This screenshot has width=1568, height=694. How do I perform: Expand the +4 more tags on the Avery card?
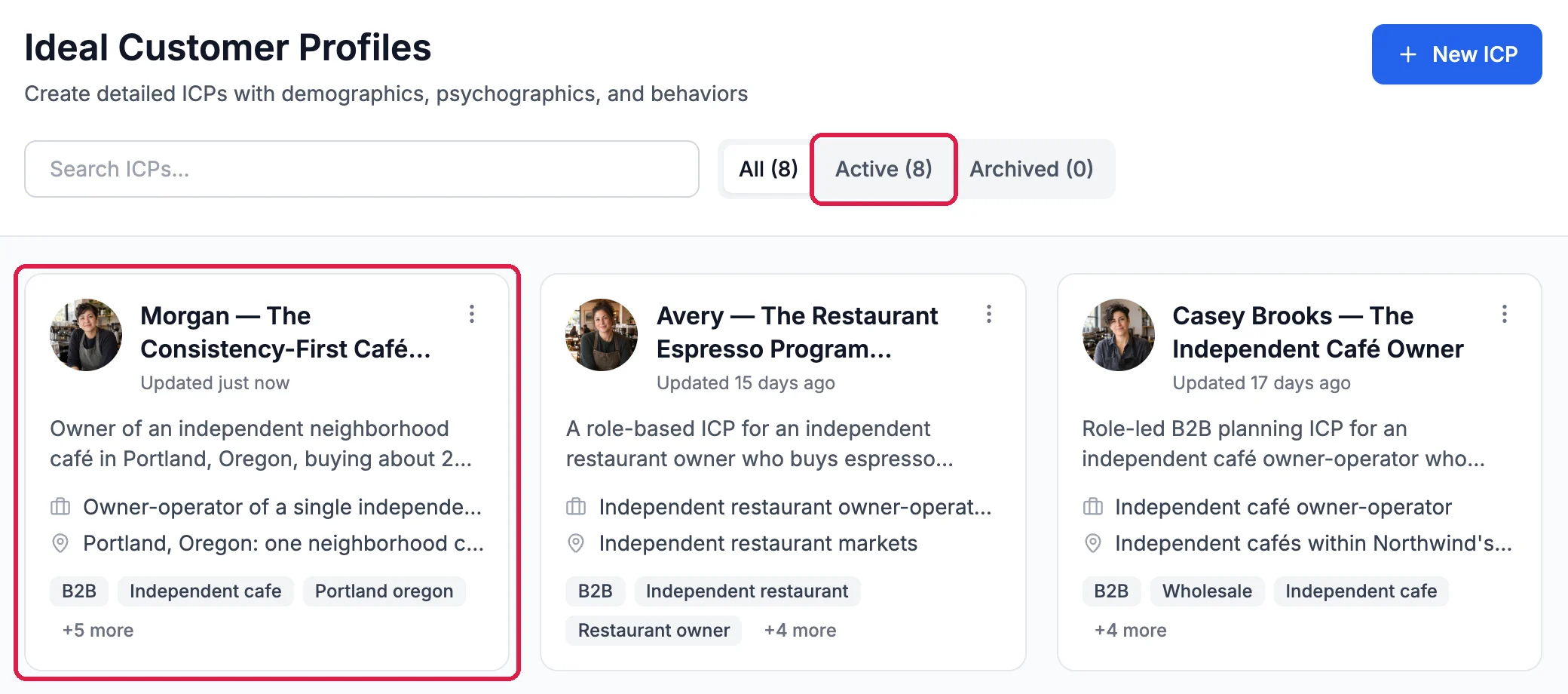(800, 631)
